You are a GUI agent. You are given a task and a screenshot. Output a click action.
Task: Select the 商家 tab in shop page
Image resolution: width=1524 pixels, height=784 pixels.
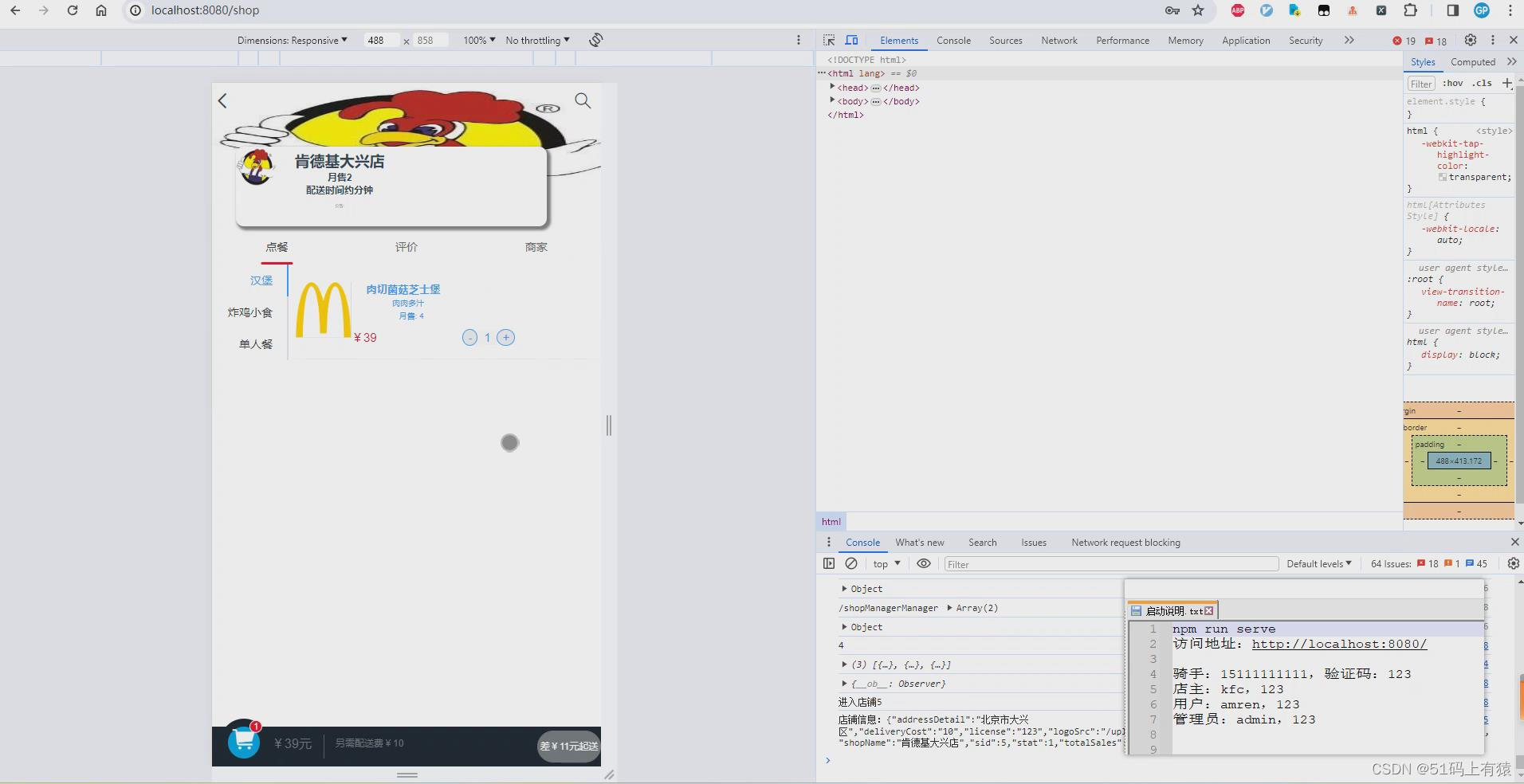pos(536,247)
